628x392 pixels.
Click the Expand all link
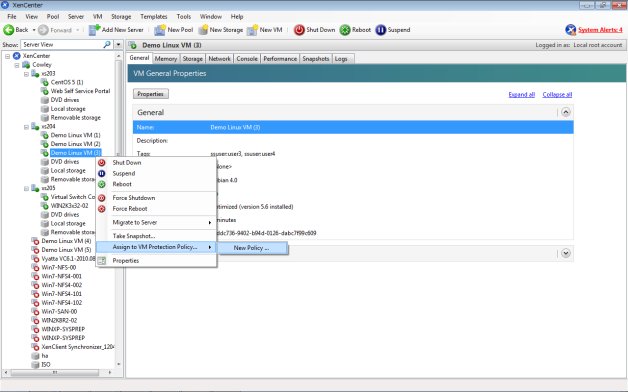[x=521, y=94]
